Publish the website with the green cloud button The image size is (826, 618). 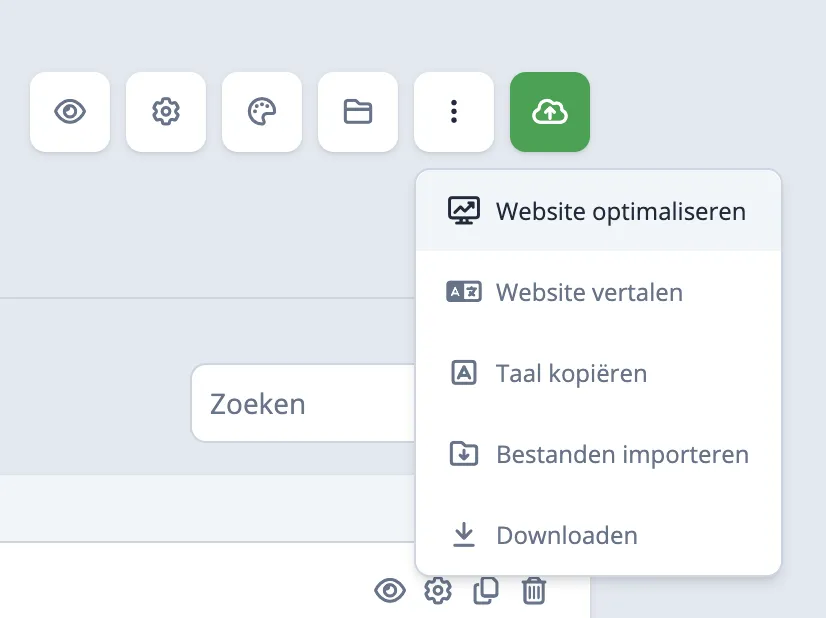tap(549, 112)
